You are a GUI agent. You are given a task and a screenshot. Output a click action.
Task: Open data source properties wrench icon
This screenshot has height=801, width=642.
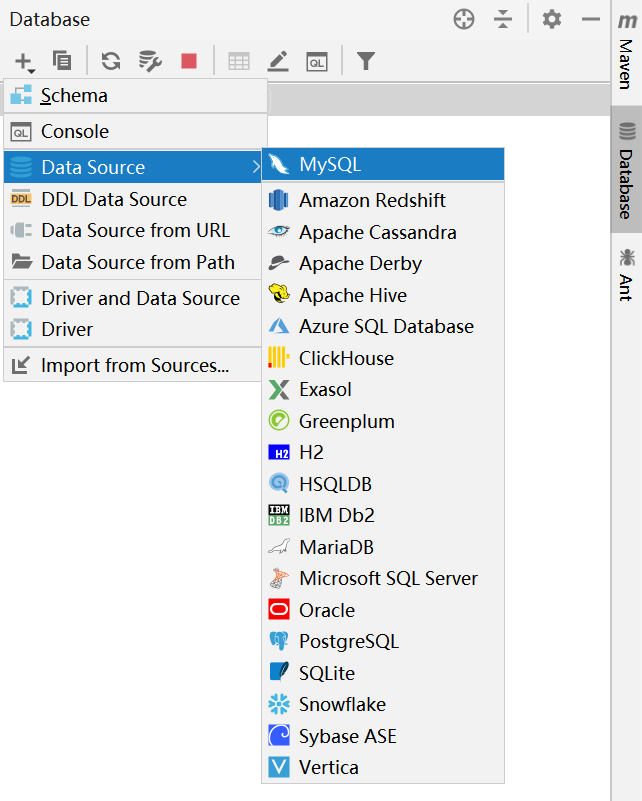tap(150, 61)
